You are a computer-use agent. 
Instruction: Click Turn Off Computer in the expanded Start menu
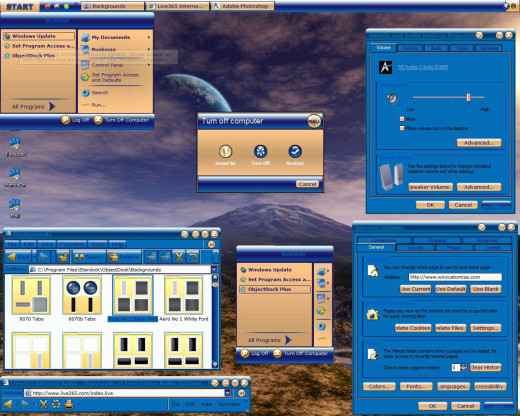tap(121, 120)
